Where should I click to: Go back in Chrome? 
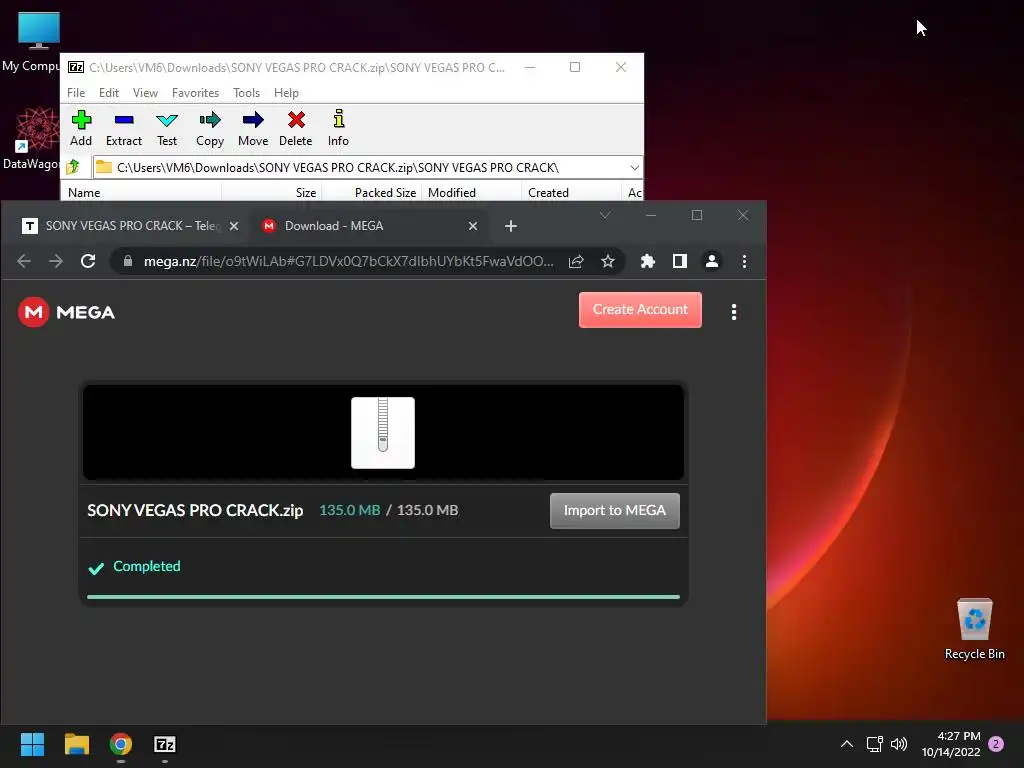point(24,261)
